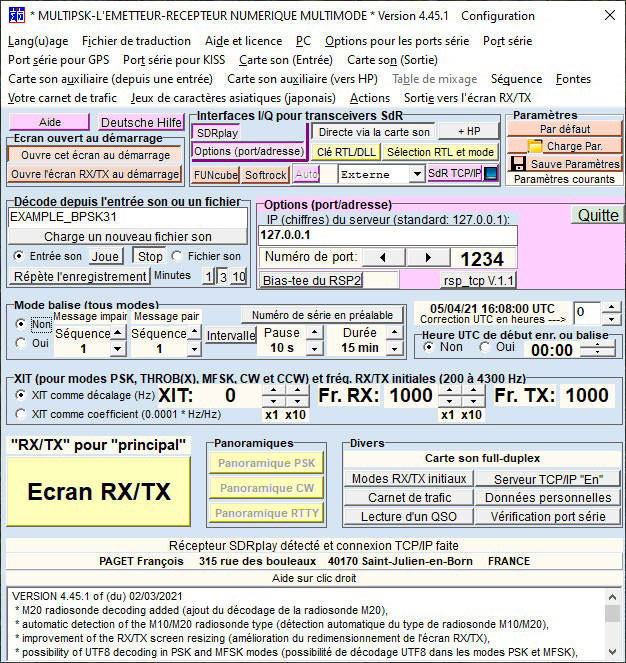
Task: Increase XIT by x1 step
Action: (274, 390)
